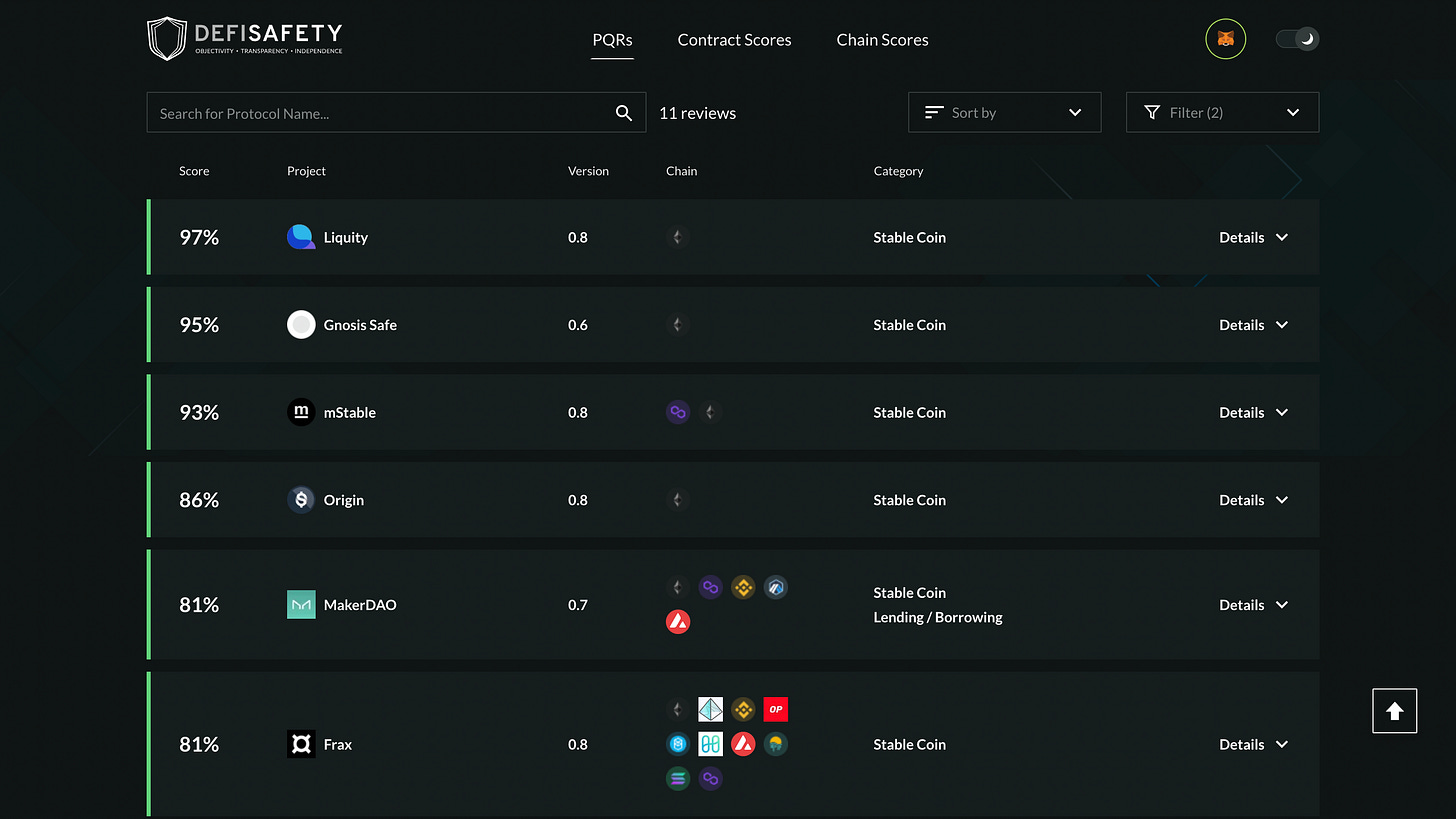Click Arbitrum chain icon in MakerDAO row
Image resolution: width=1456 pixels, height=819 pixels.
click(776, 587)
